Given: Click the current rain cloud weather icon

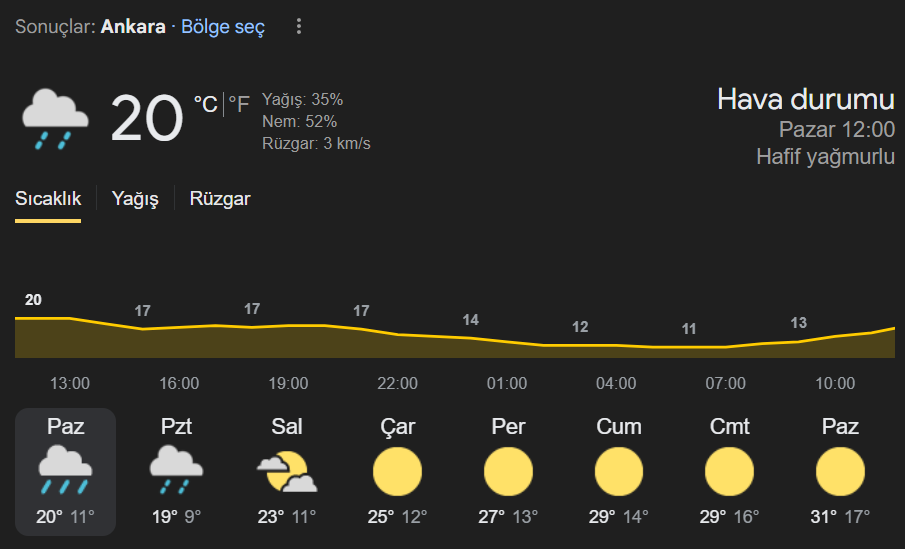Looking at the screenshot, I should coord(55,119).
